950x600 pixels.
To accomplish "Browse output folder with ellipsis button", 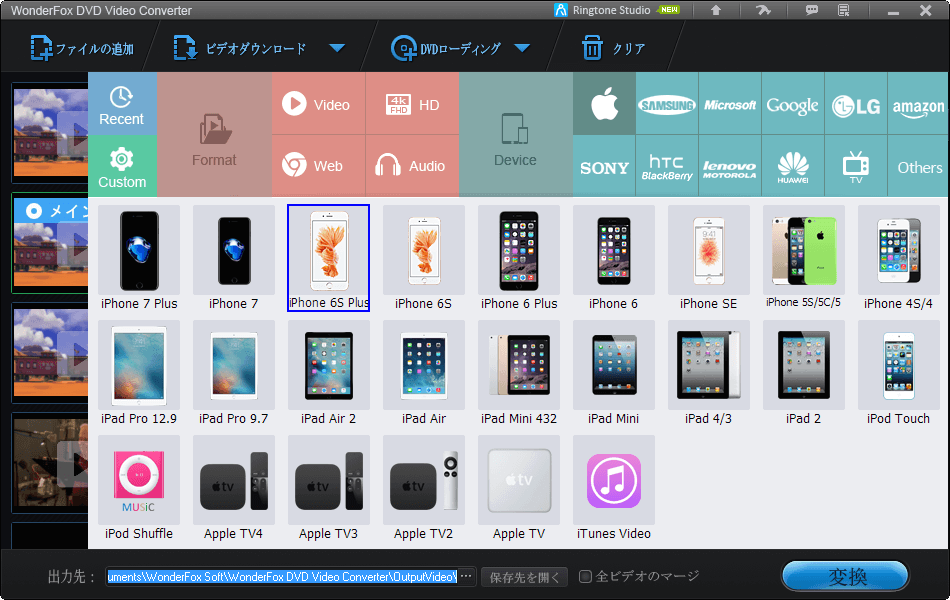I will point(466,576).
